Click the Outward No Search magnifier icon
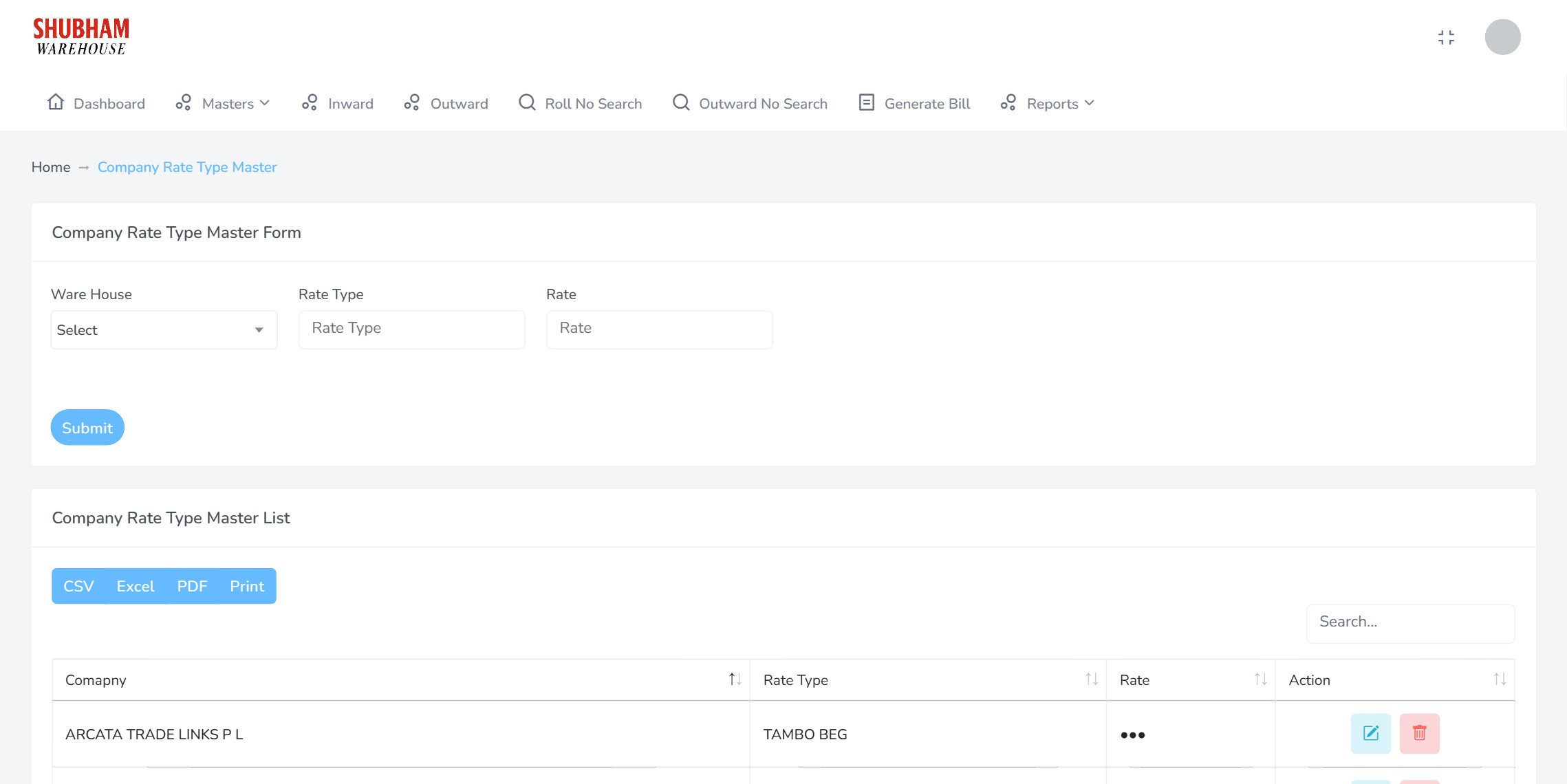 click(681, 102)
